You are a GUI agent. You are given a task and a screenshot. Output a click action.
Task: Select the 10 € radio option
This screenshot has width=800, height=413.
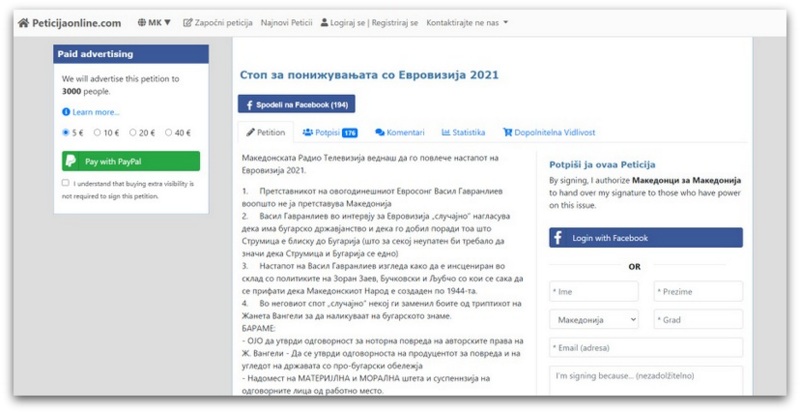(98, 132)
